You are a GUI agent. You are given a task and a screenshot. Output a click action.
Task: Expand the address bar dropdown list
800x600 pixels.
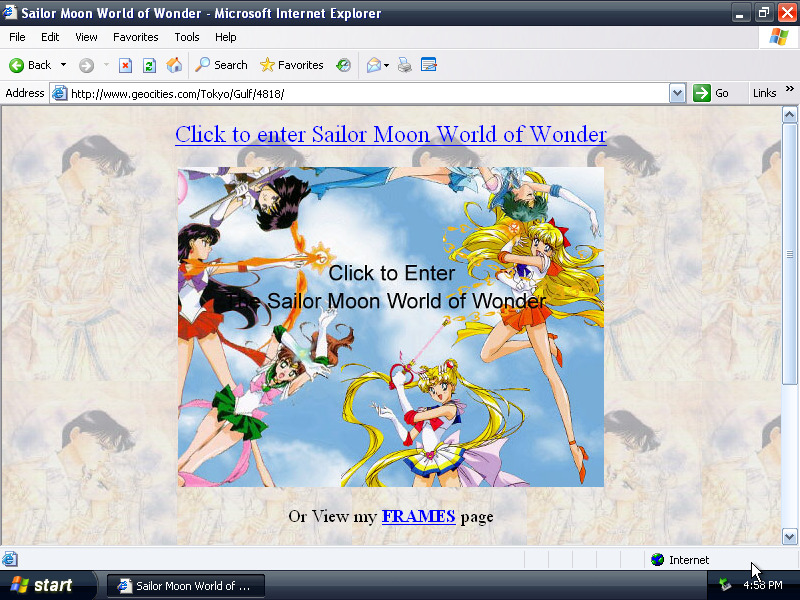[677, 93]
